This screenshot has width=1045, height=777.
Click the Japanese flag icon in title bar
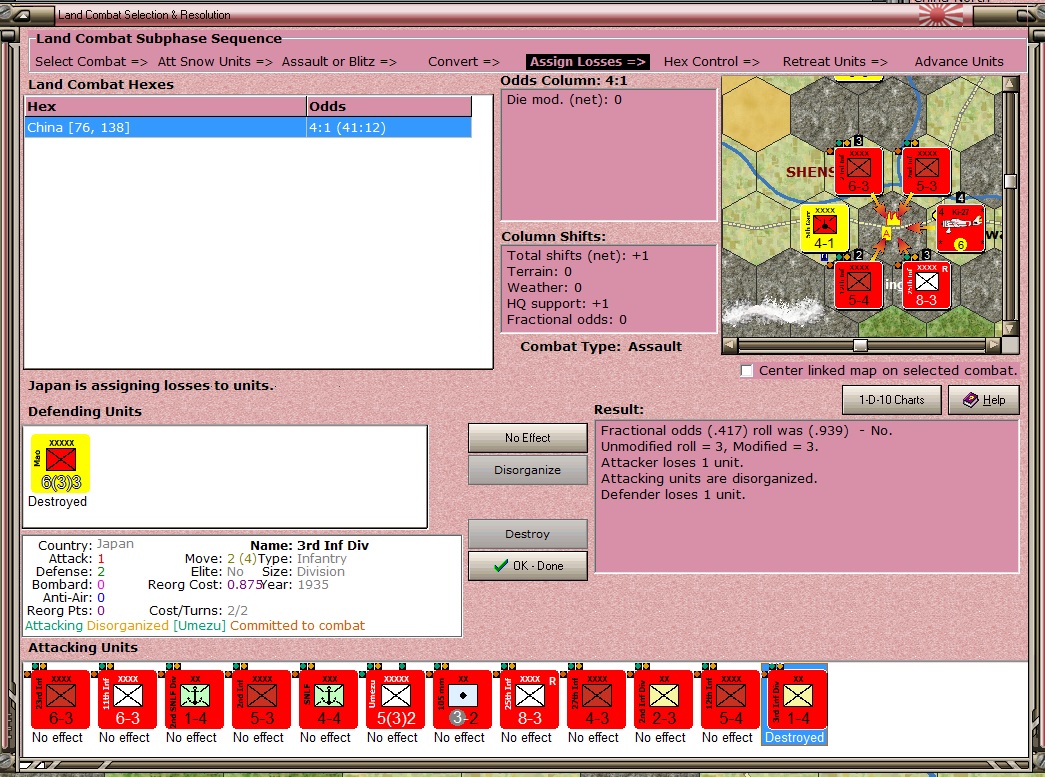[940, 16]
